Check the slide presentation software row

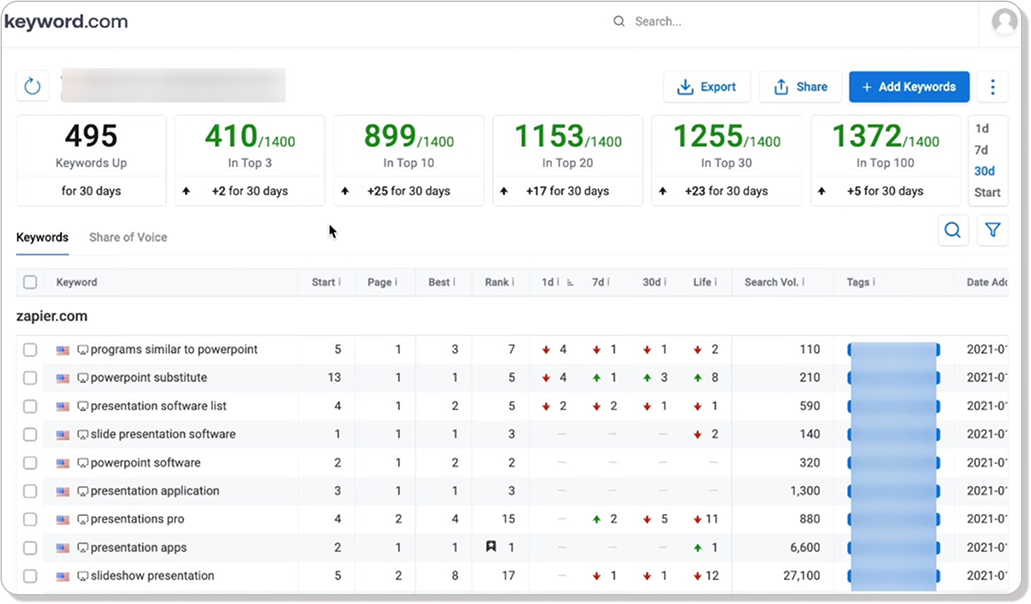pyautogui.click(x=30, y=434)
